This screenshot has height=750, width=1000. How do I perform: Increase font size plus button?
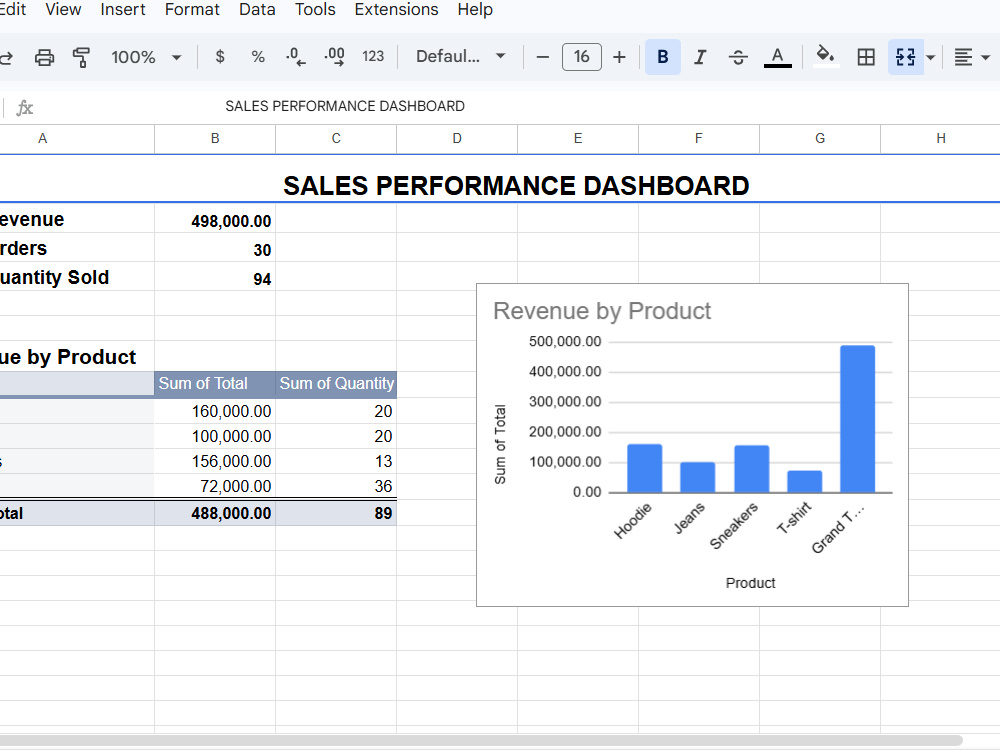click(x=619, y=57)
